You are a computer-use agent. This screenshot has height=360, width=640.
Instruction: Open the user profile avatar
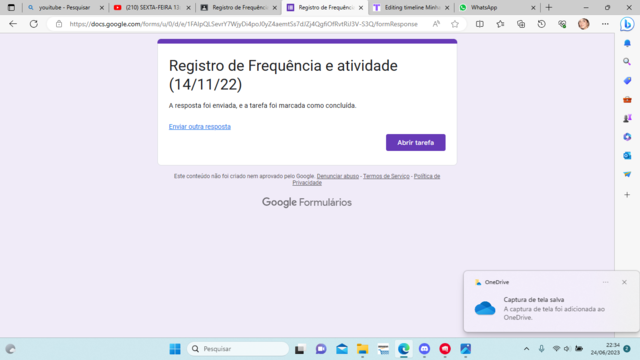pos(584,24)
